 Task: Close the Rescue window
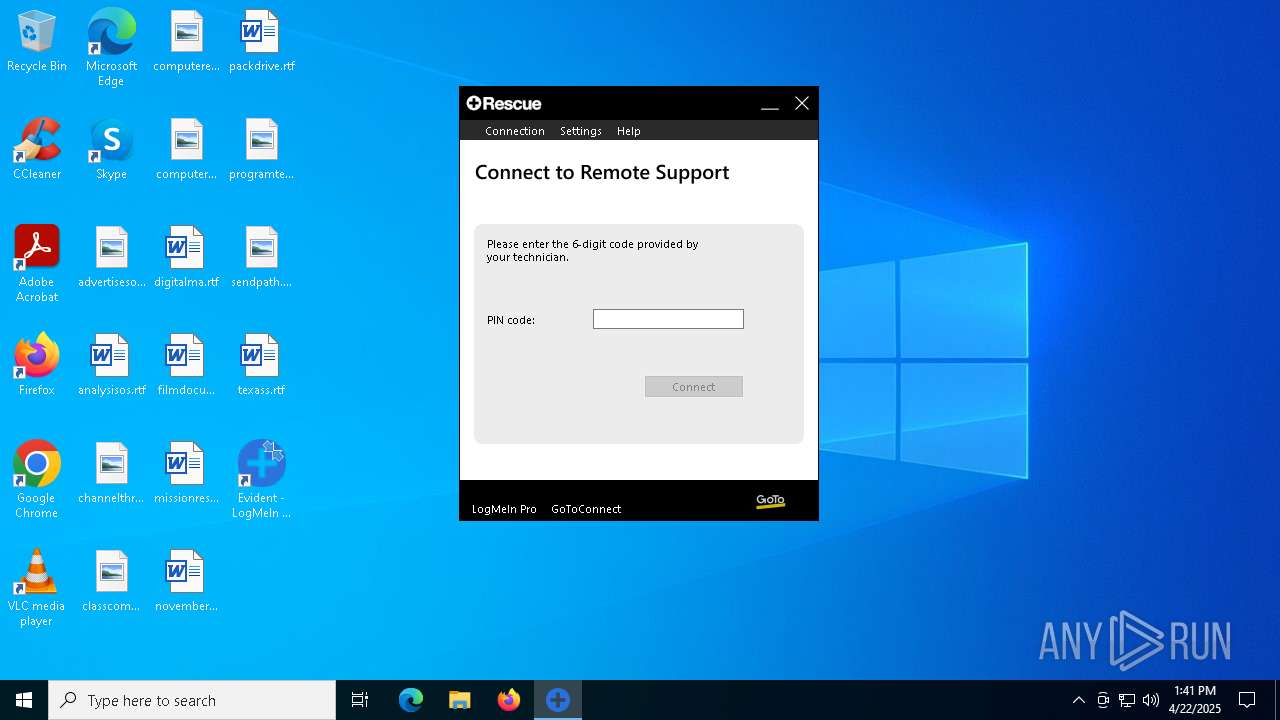pos(801,104)
